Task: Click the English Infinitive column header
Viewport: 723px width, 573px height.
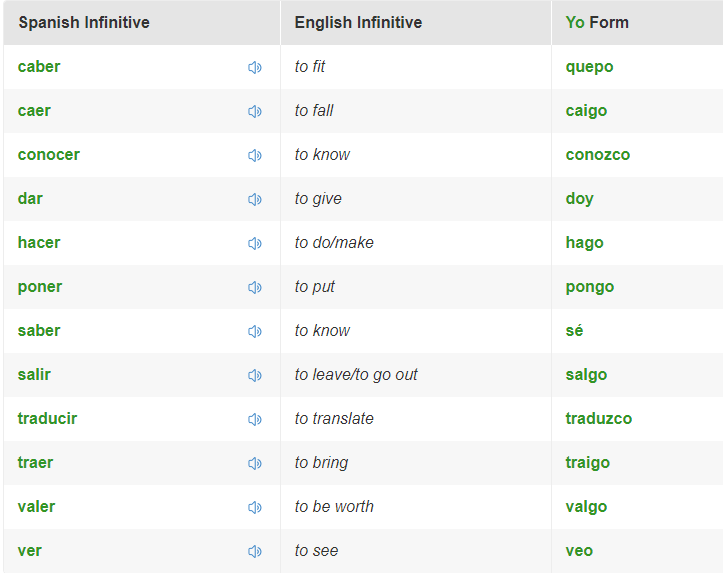Action: (358, 22)
